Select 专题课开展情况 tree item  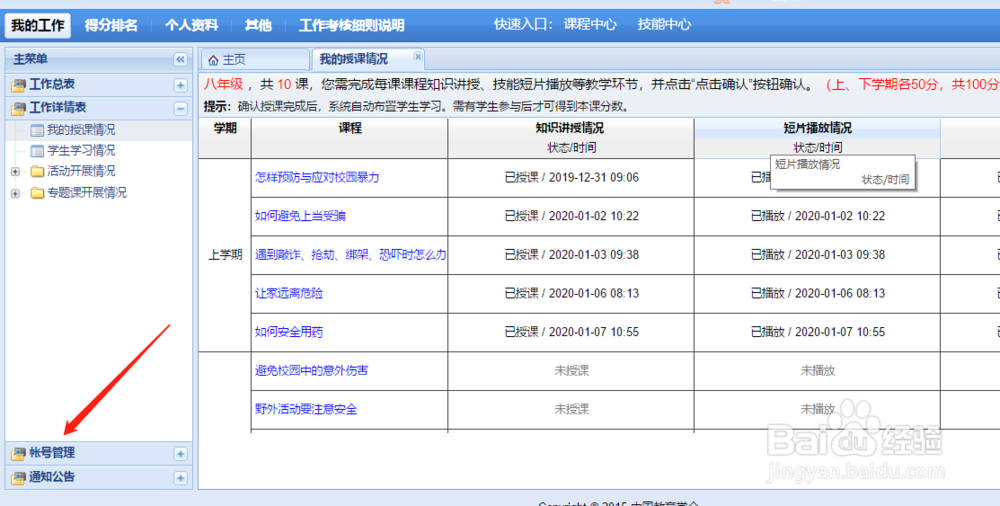point(87,193)
